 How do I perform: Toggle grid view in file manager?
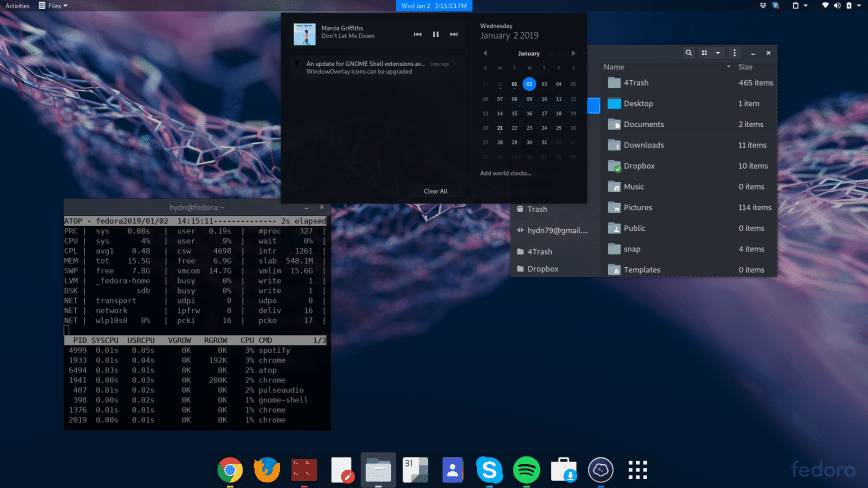pos(704,52)
